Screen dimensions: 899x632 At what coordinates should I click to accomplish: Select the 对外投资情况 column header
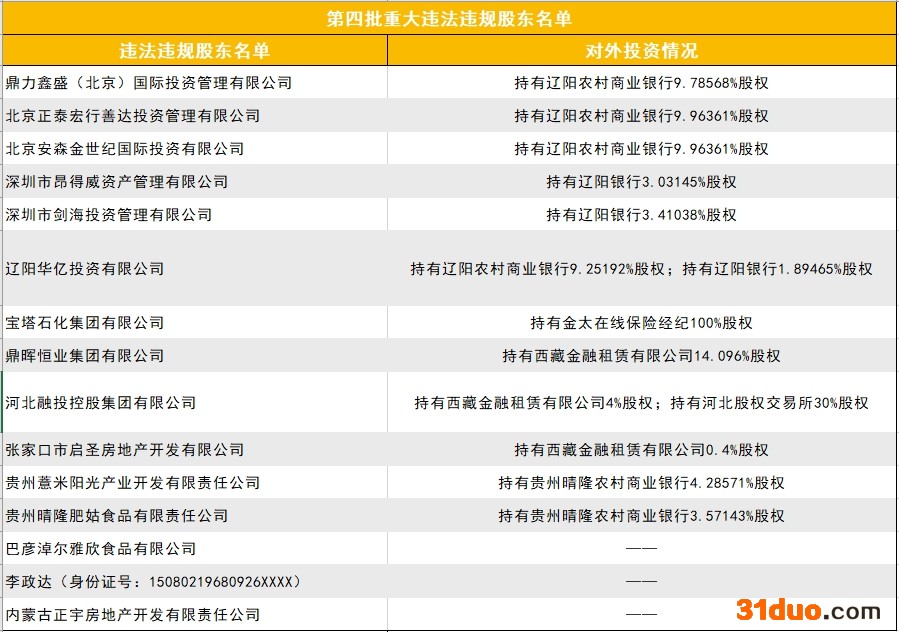click(x=641, y=51)
